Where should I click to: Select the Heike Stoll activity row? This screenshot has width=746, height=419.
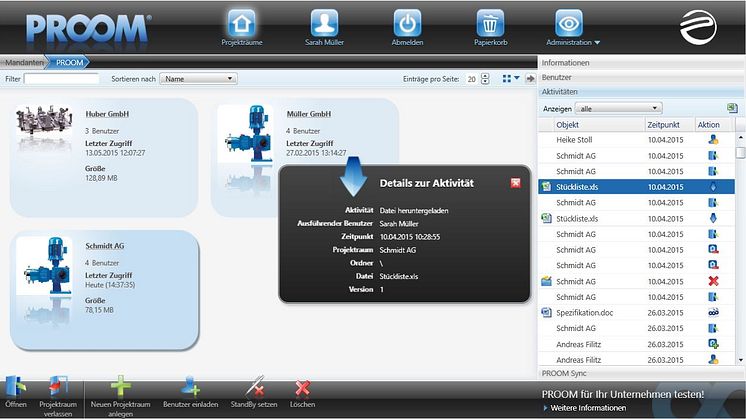pos(636,140)
